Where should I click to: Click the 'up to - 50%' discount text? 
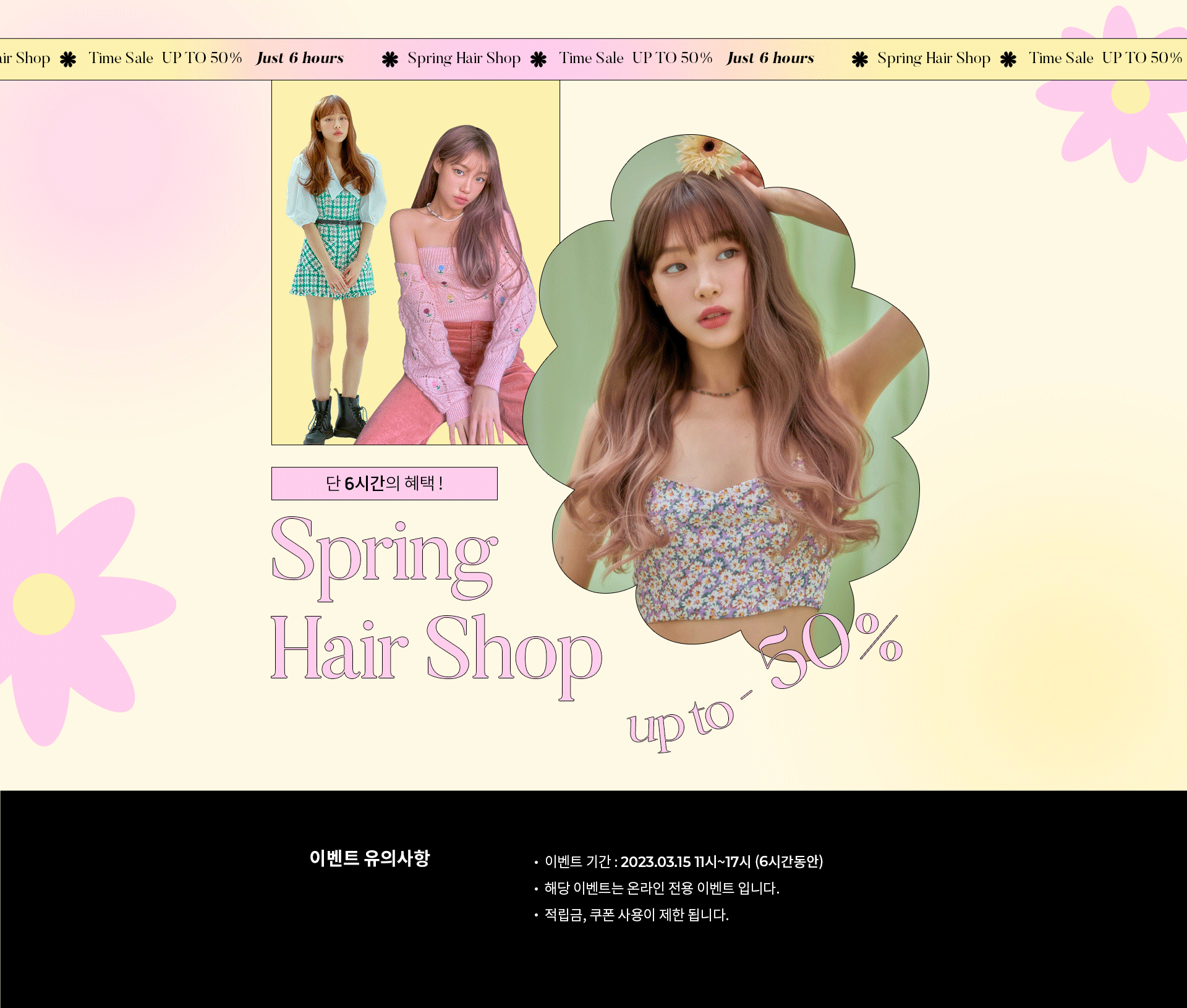(765, 683)
